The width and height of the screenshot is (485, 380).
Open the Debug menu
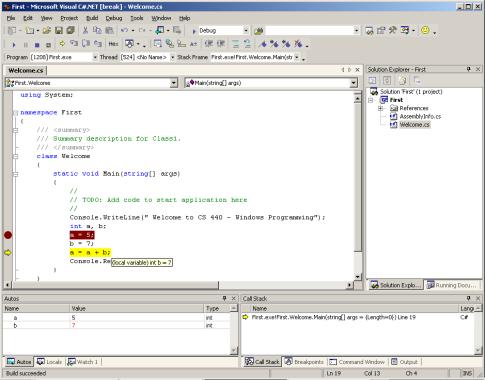pyautogui.click(x=114, y=18)
